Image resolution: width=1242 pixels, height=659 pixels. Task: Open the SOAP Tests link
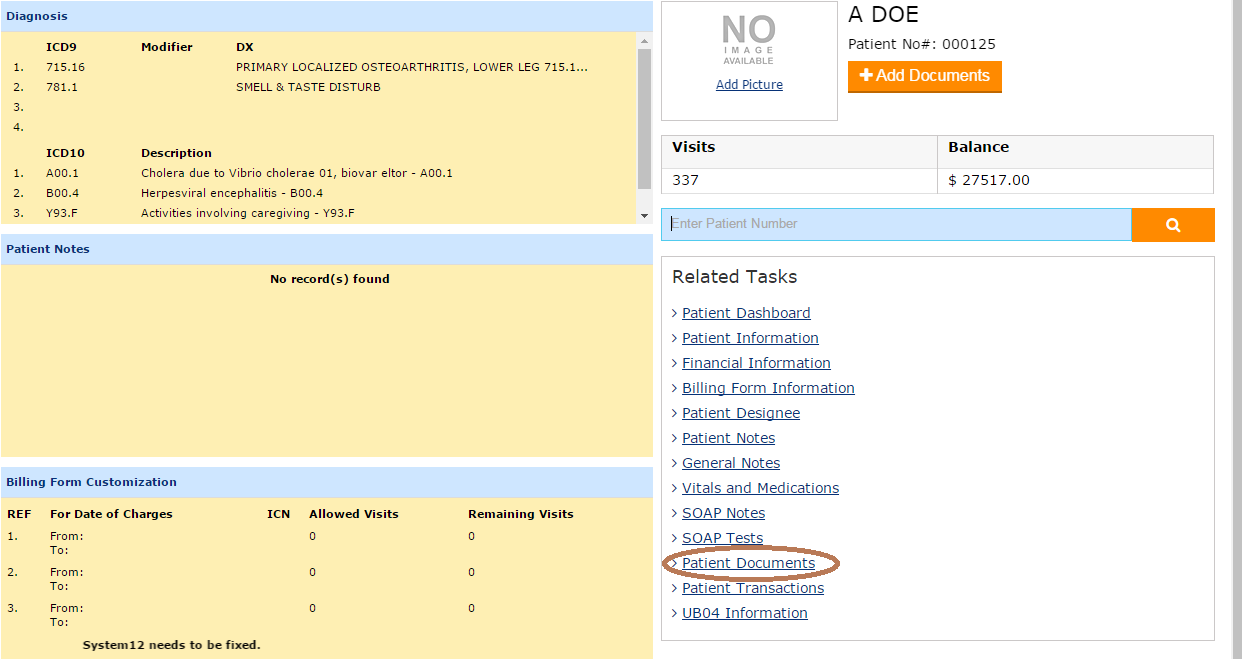[722, 538]
